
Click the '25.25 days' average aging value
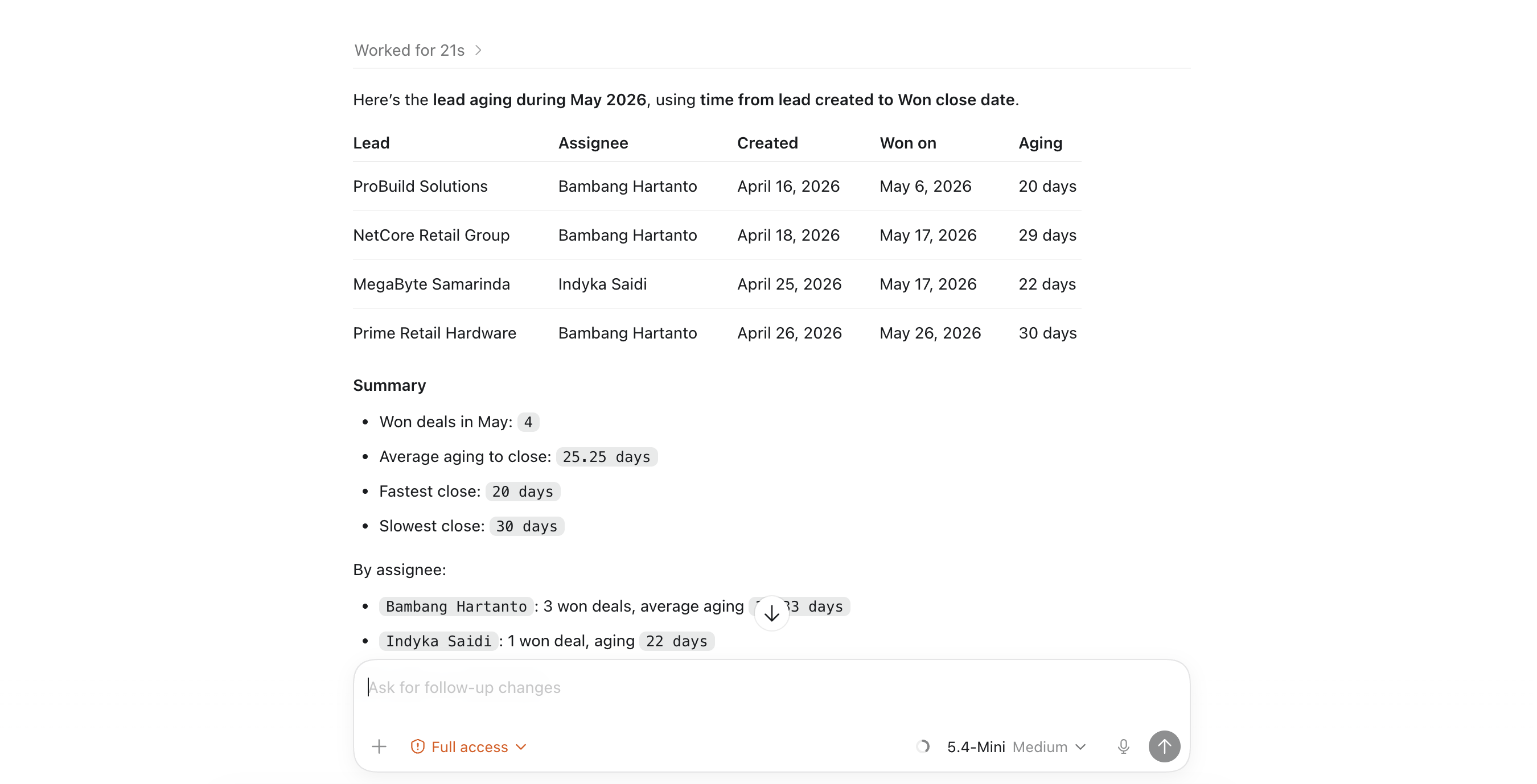606,457
